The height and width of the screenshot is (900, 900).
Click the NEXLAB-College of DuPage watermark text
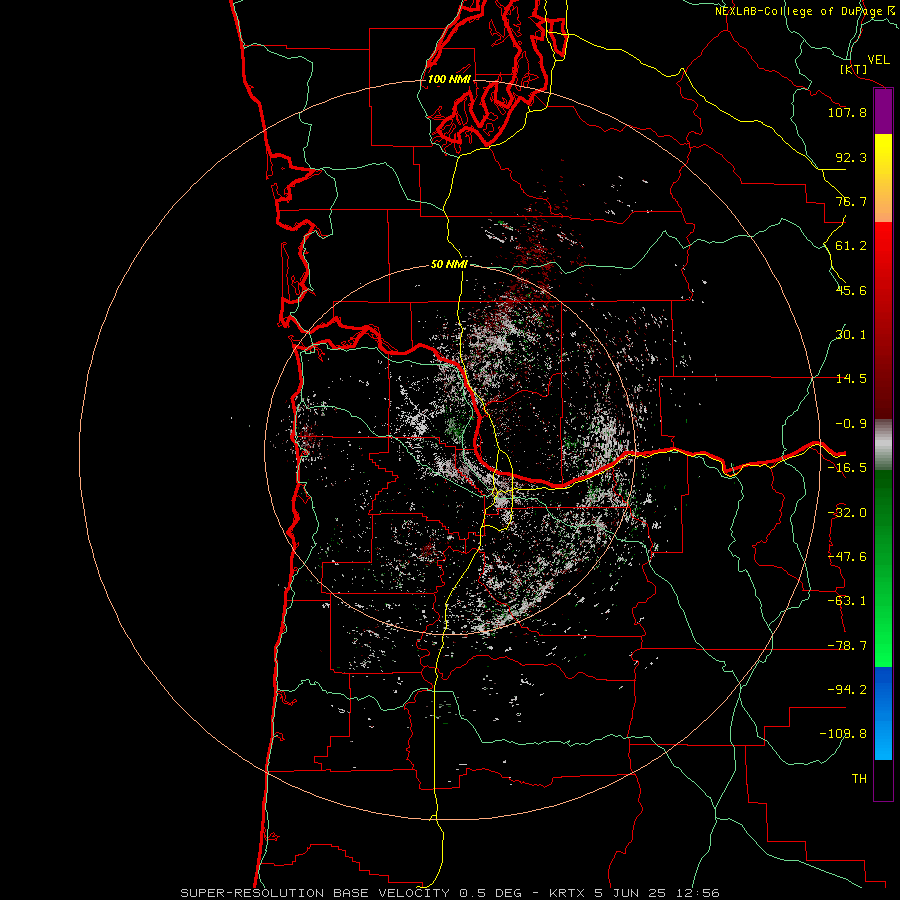pyautogui.click(x=806, y=11)
